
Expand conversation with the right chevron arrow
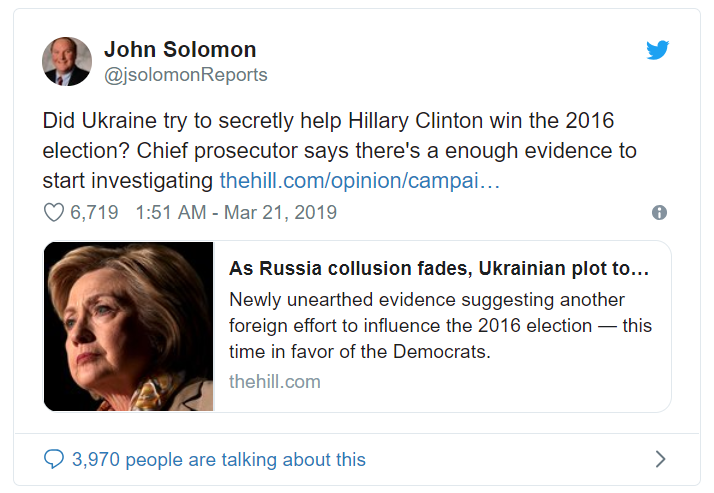[659, 460]
